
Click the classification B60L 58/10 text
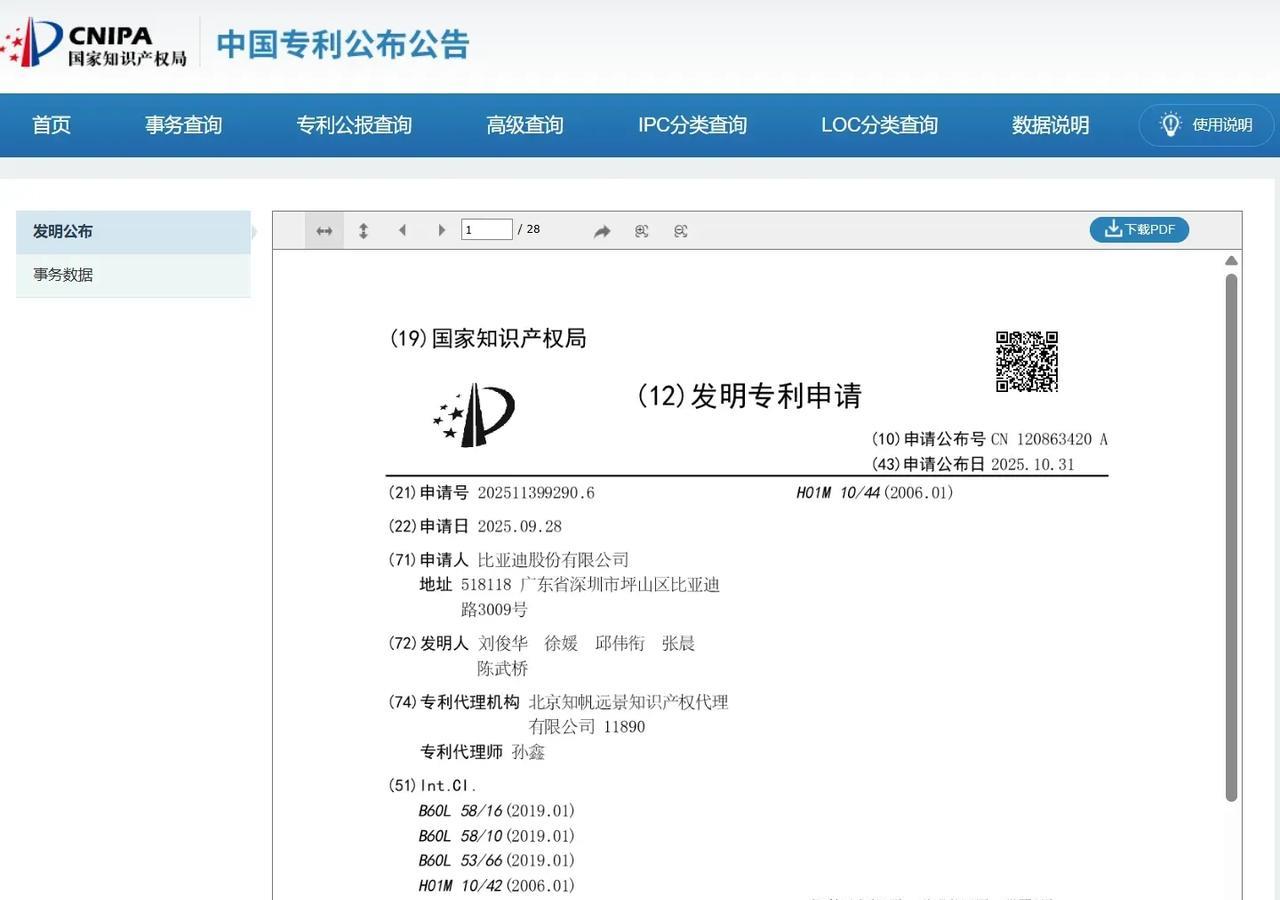coord(497,836)
